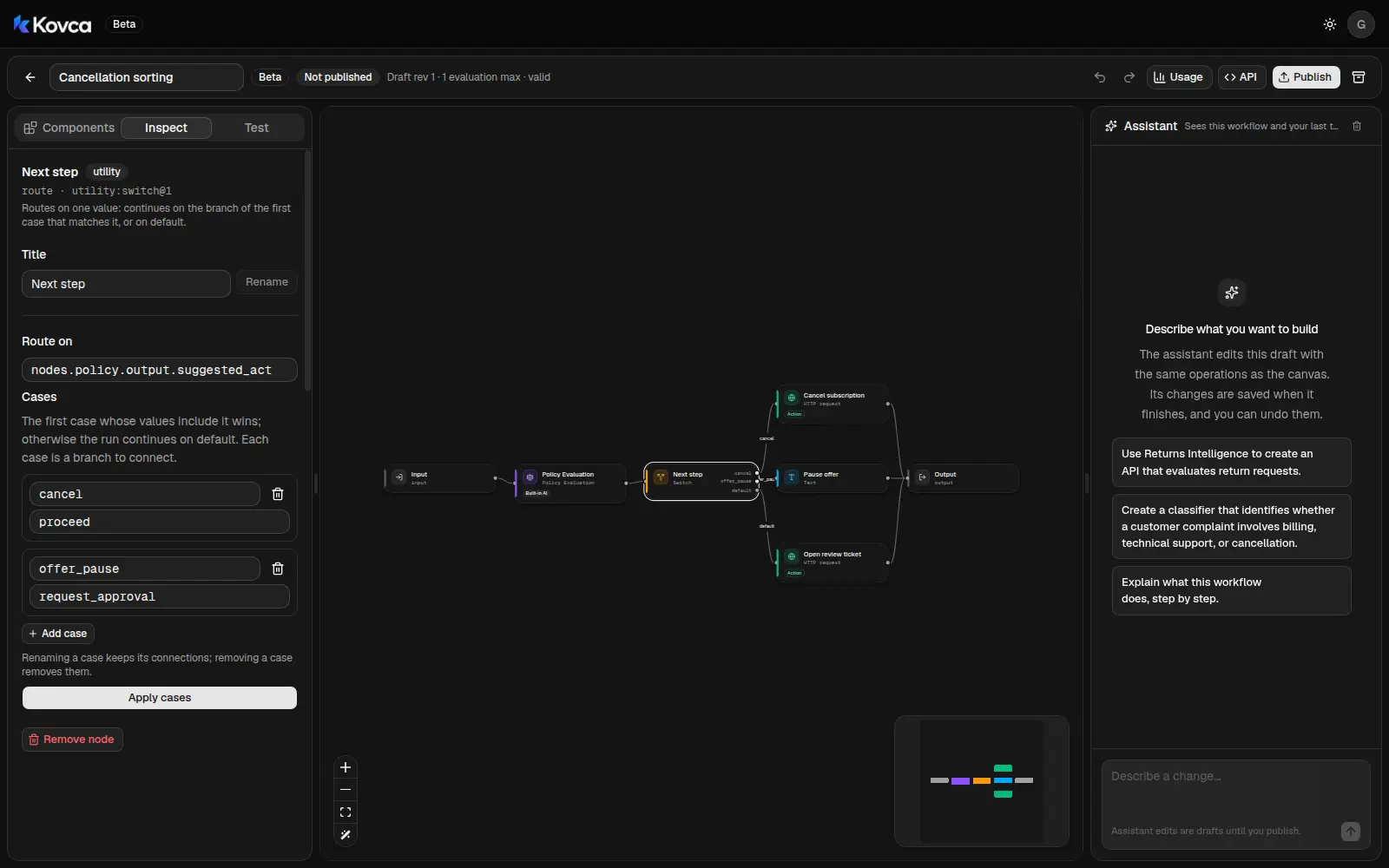This screenshot has height=868, width=1389.
Task: Zoom out on the canvas
Action: tap(346, 790)
